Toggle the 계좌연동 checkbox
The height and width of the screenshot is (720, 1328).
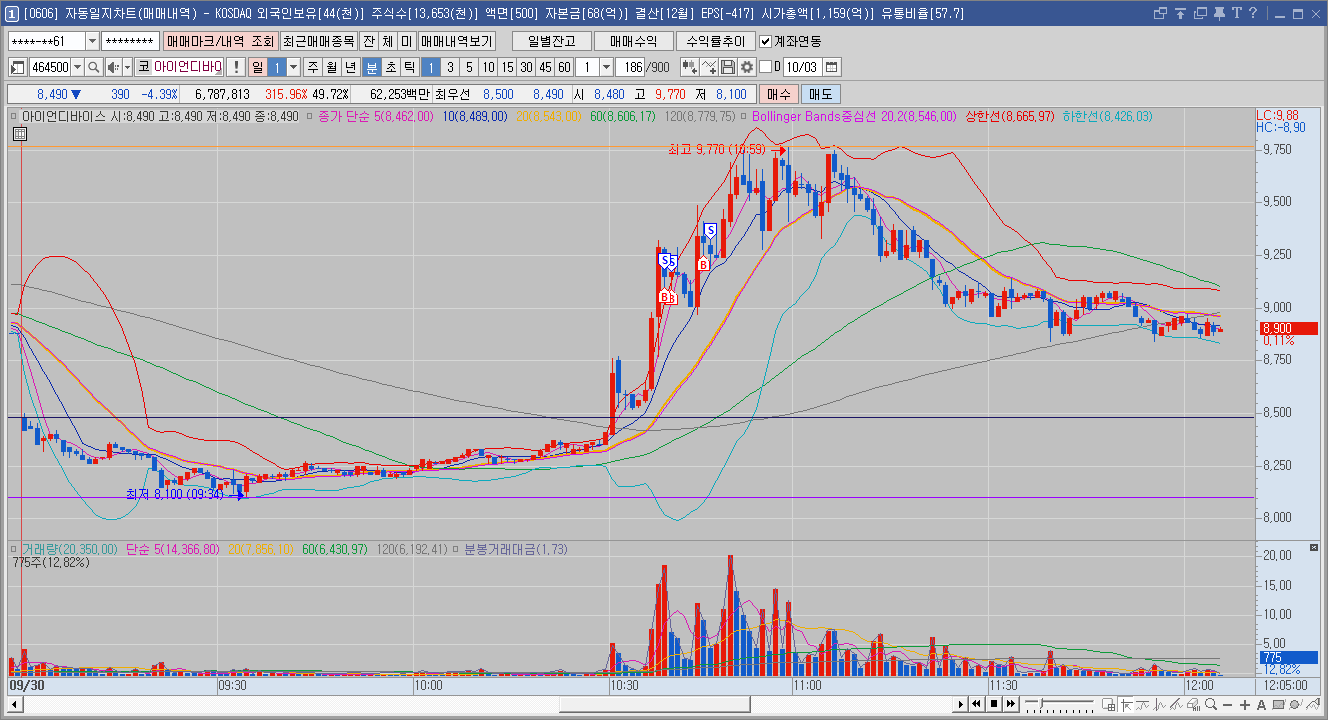pos(766,41)
